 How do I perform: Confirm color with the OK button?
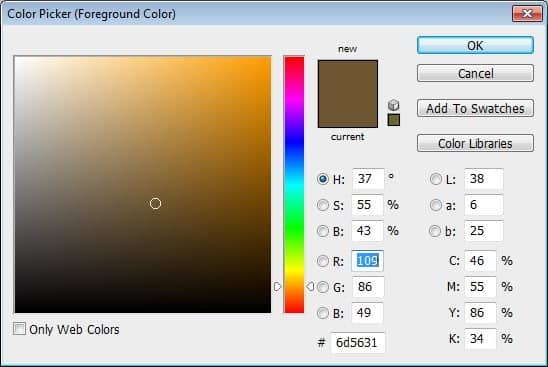tap(475, 45)
